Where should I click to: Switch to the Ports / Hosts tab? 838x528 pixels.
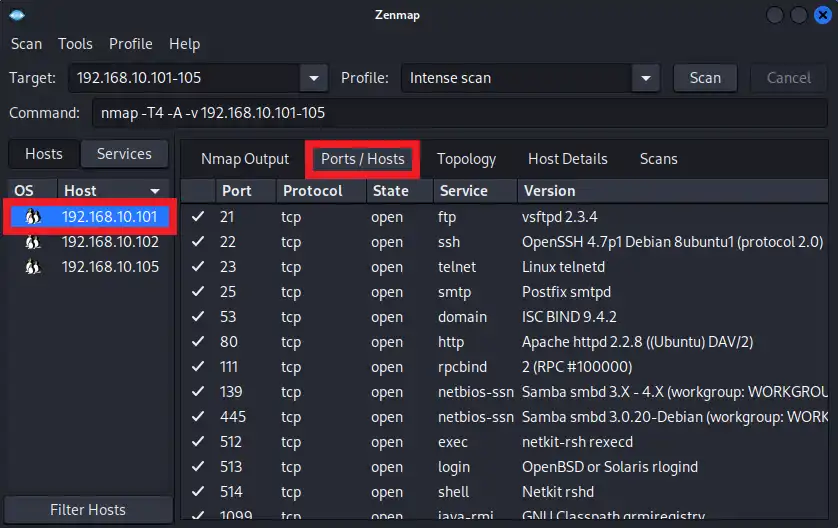tap(362, 159)
